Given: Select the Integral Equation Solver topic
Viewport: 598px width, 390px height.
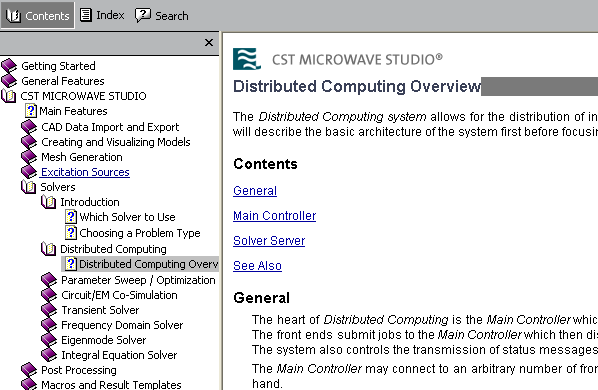Looking at the screenshot, I should [x=119, y=355].
